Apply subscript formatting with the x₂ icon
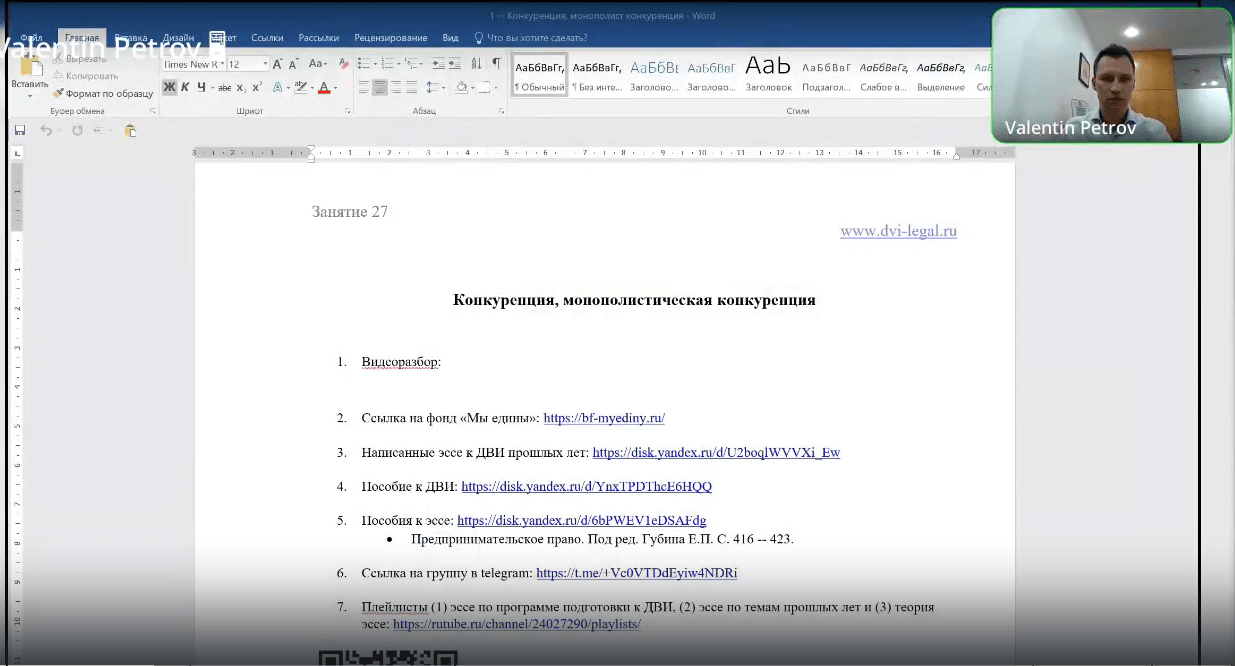 (x=242, y=88)
